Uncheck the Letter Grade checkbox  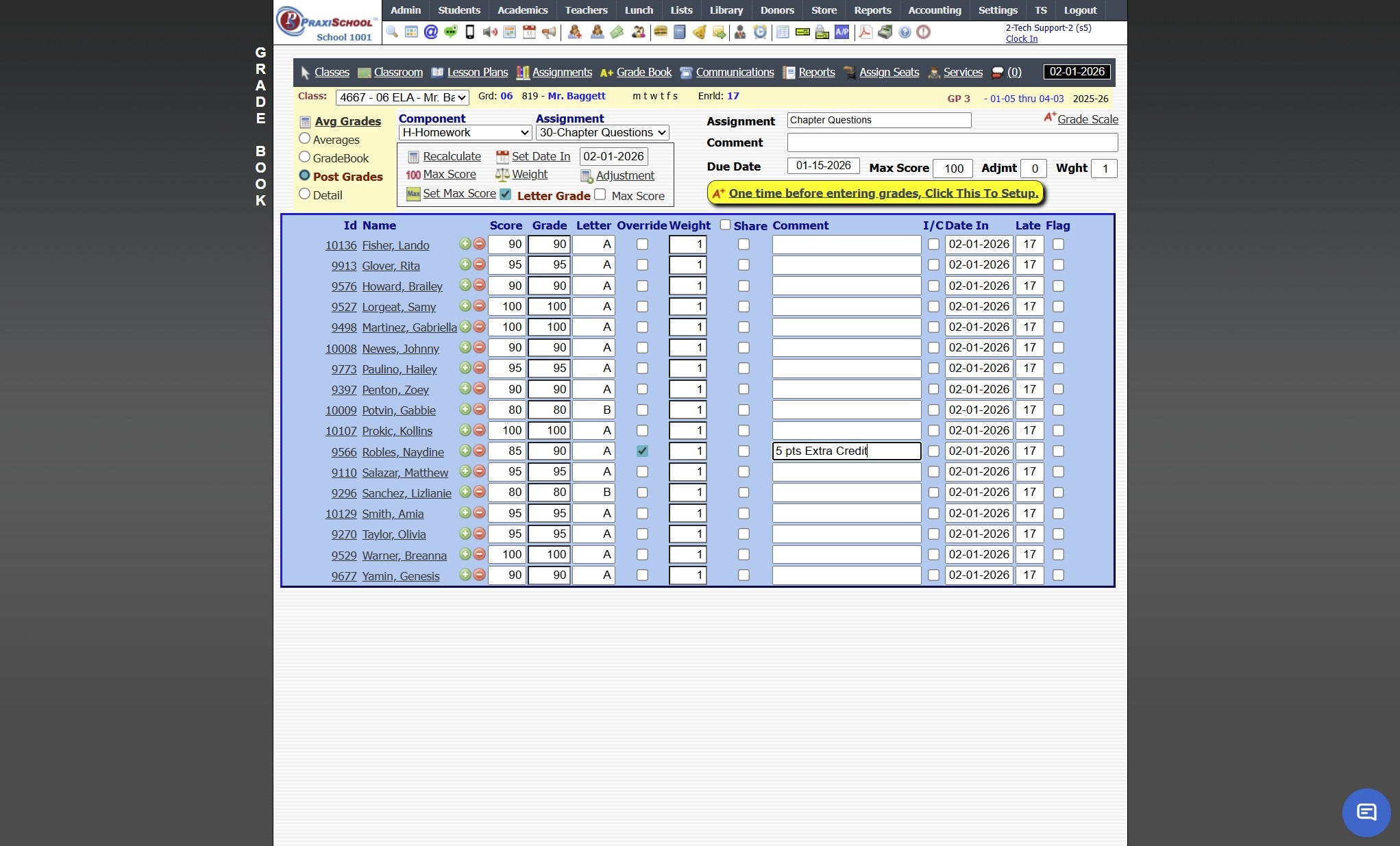506,195
